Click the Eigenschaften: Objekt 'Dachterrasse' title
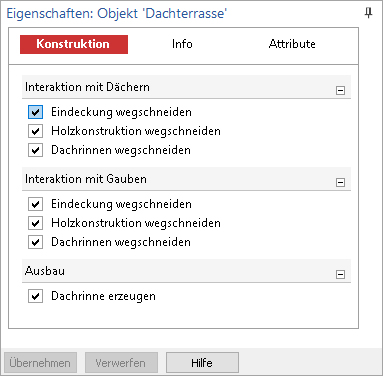Image resolution: width=383 pixels, height=376 pixels. 117,13
